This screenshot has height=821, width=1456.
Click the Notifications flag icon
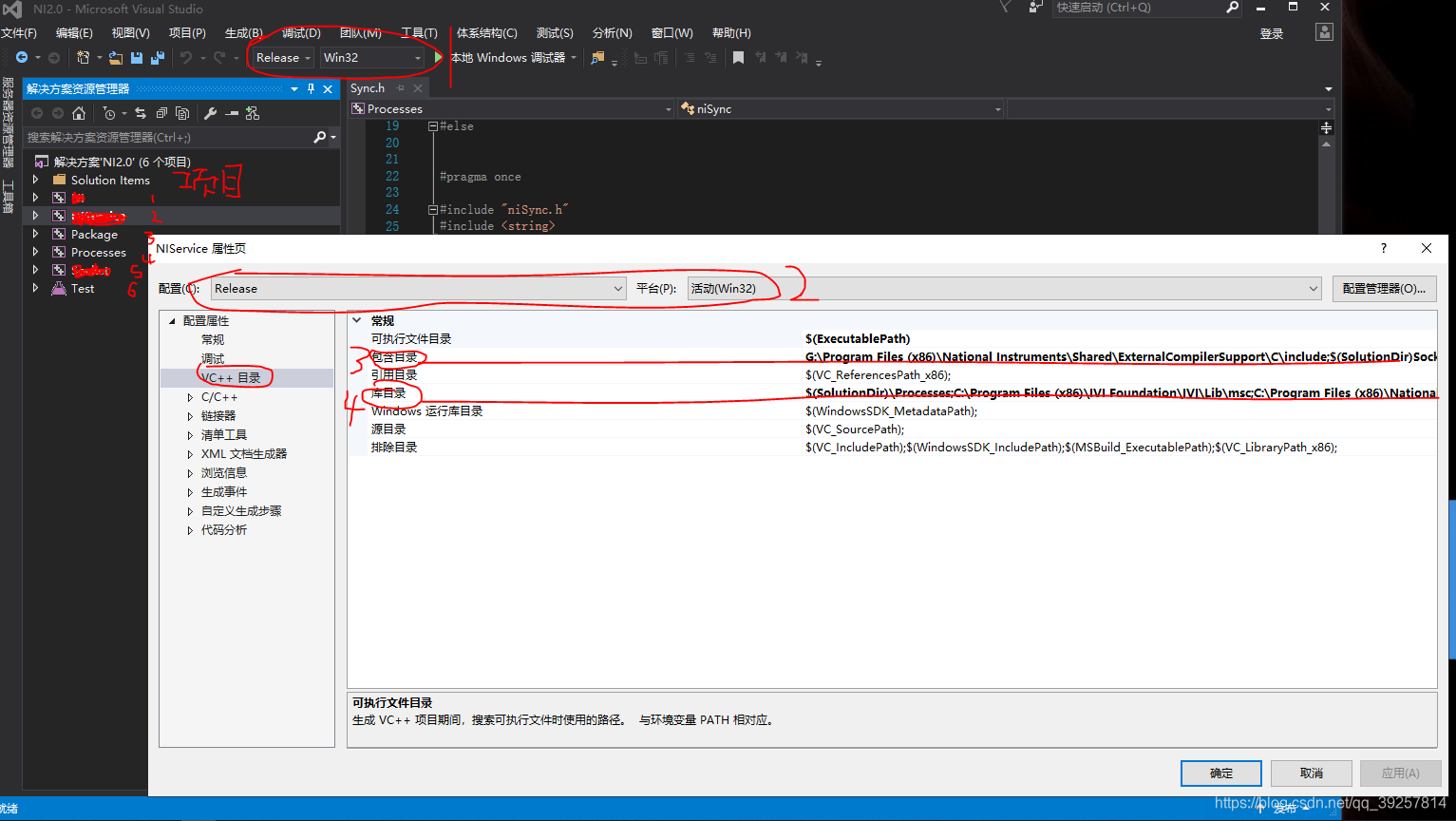1006,8
